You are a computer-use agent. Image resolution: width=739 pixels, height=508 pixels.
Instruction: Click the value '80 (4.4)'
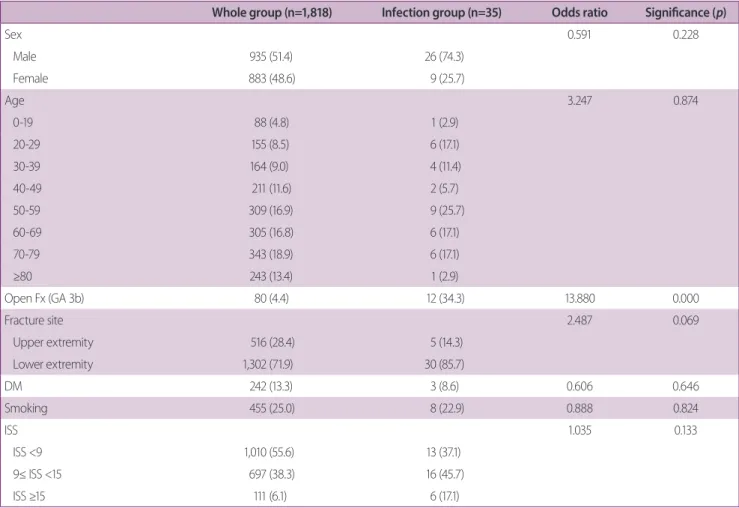coord(271,298)
